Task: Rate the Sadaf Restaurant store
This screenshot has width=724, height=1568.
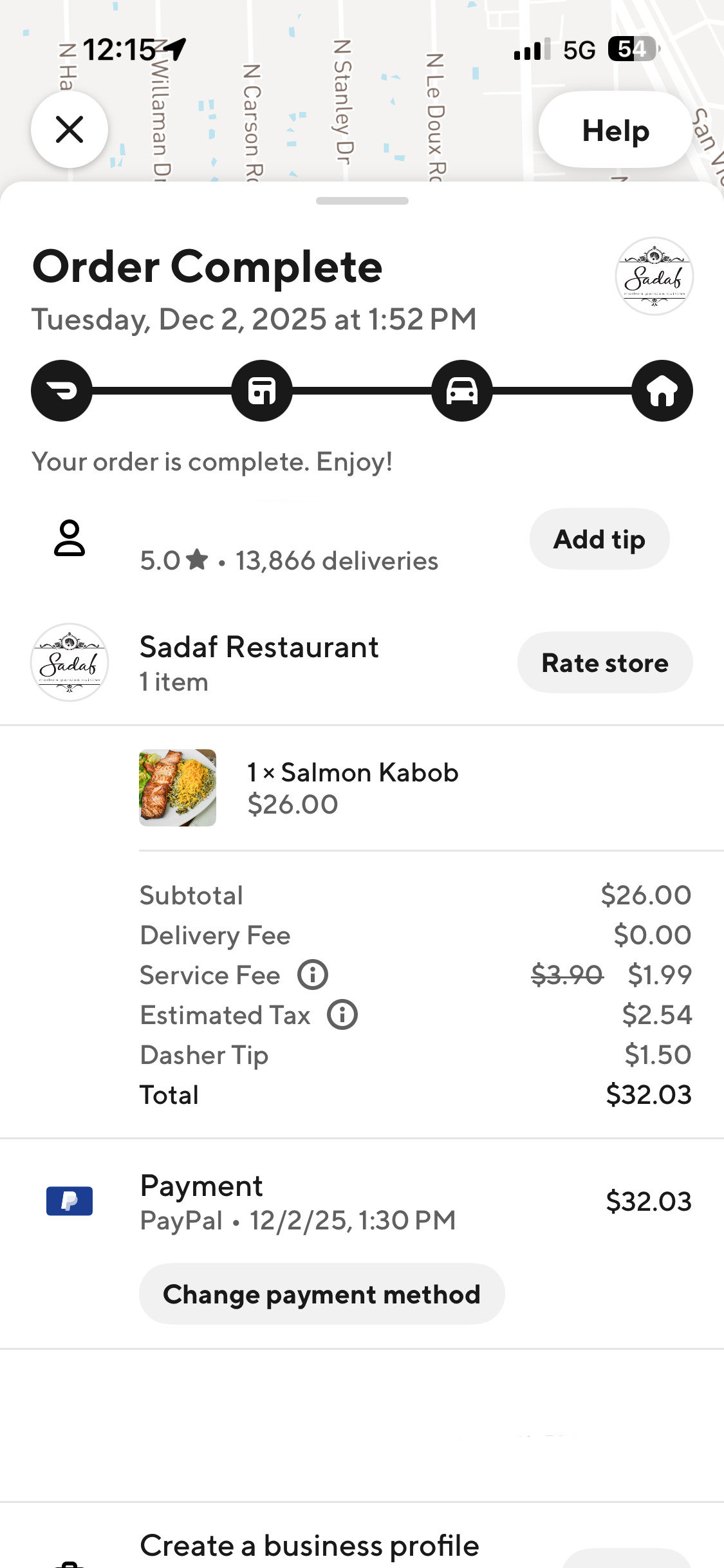Action: pyautogui.click(x=605, y=663)
